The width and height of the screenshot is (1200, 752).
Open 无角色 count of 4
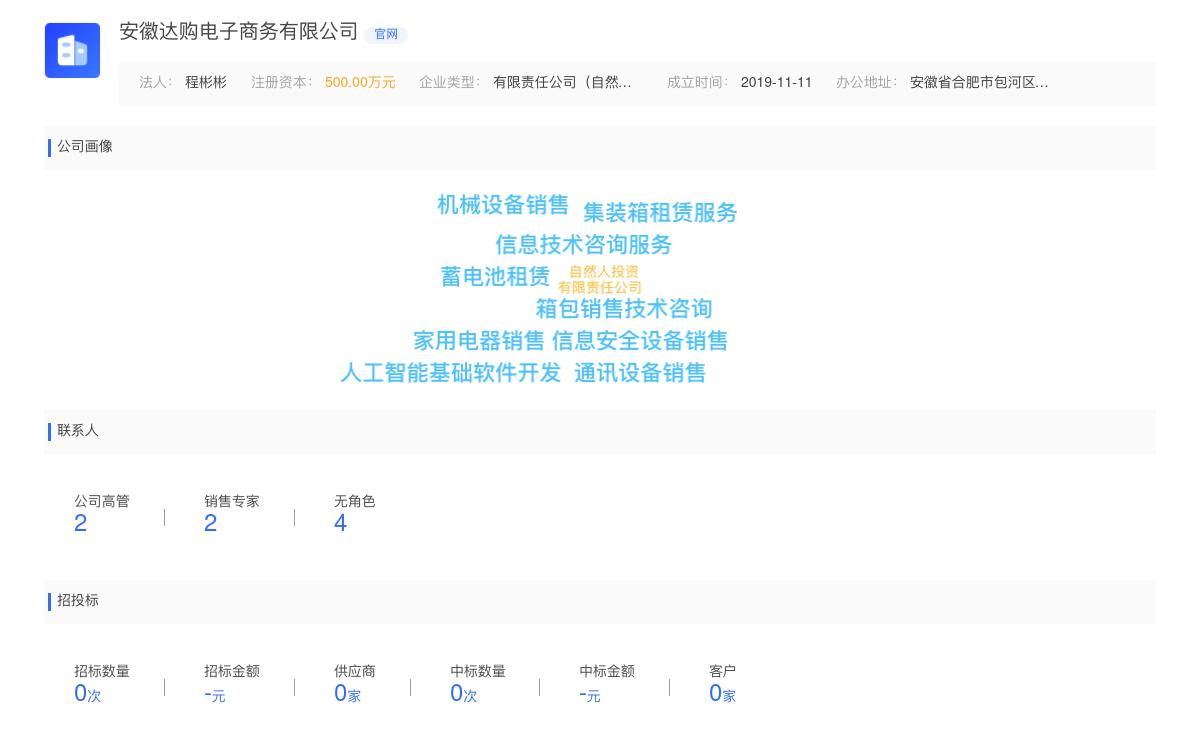point(341,523)
